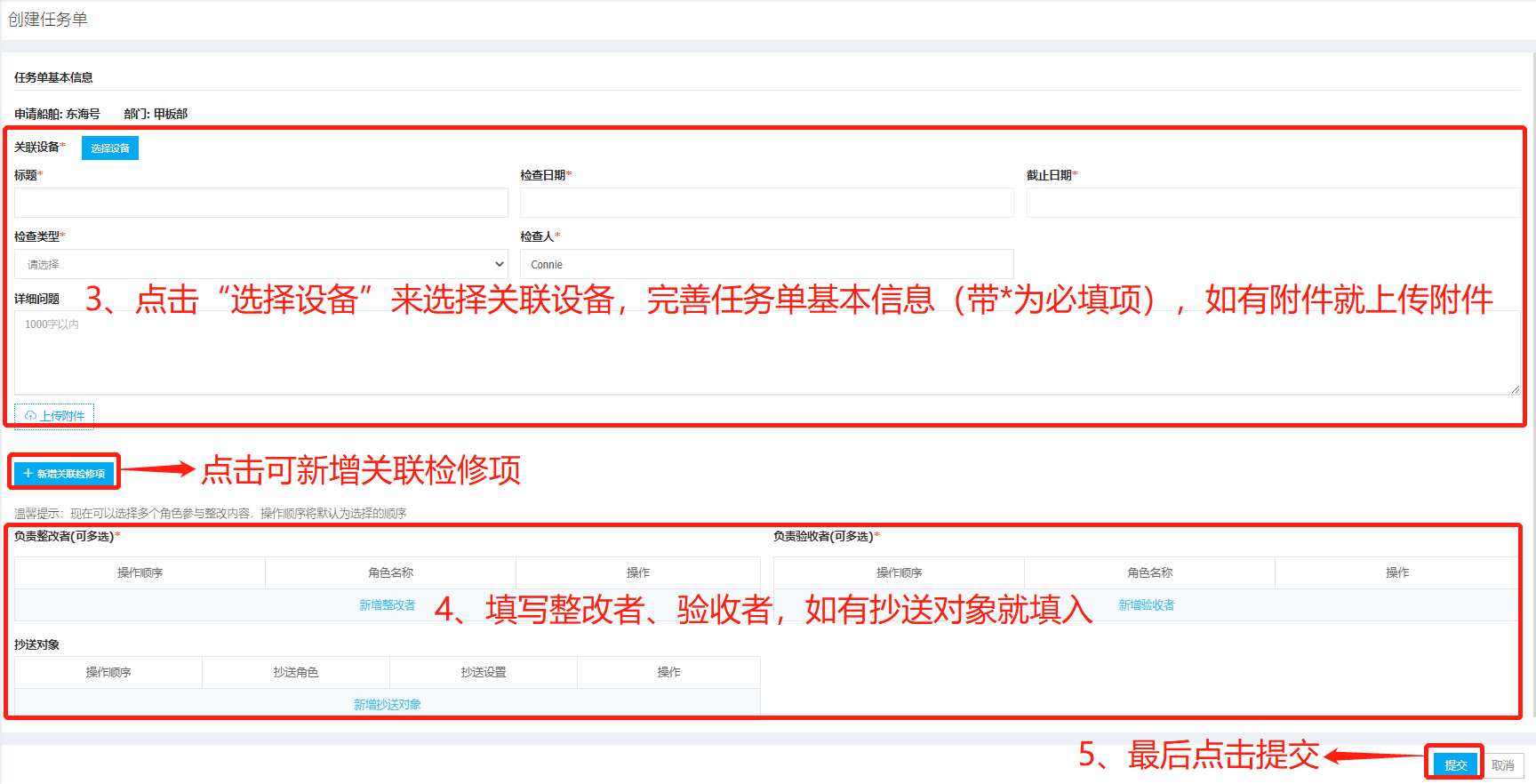Focus the 标题 input field
The width and height of the screenshot is (1536, 784).
click(261, 203)
